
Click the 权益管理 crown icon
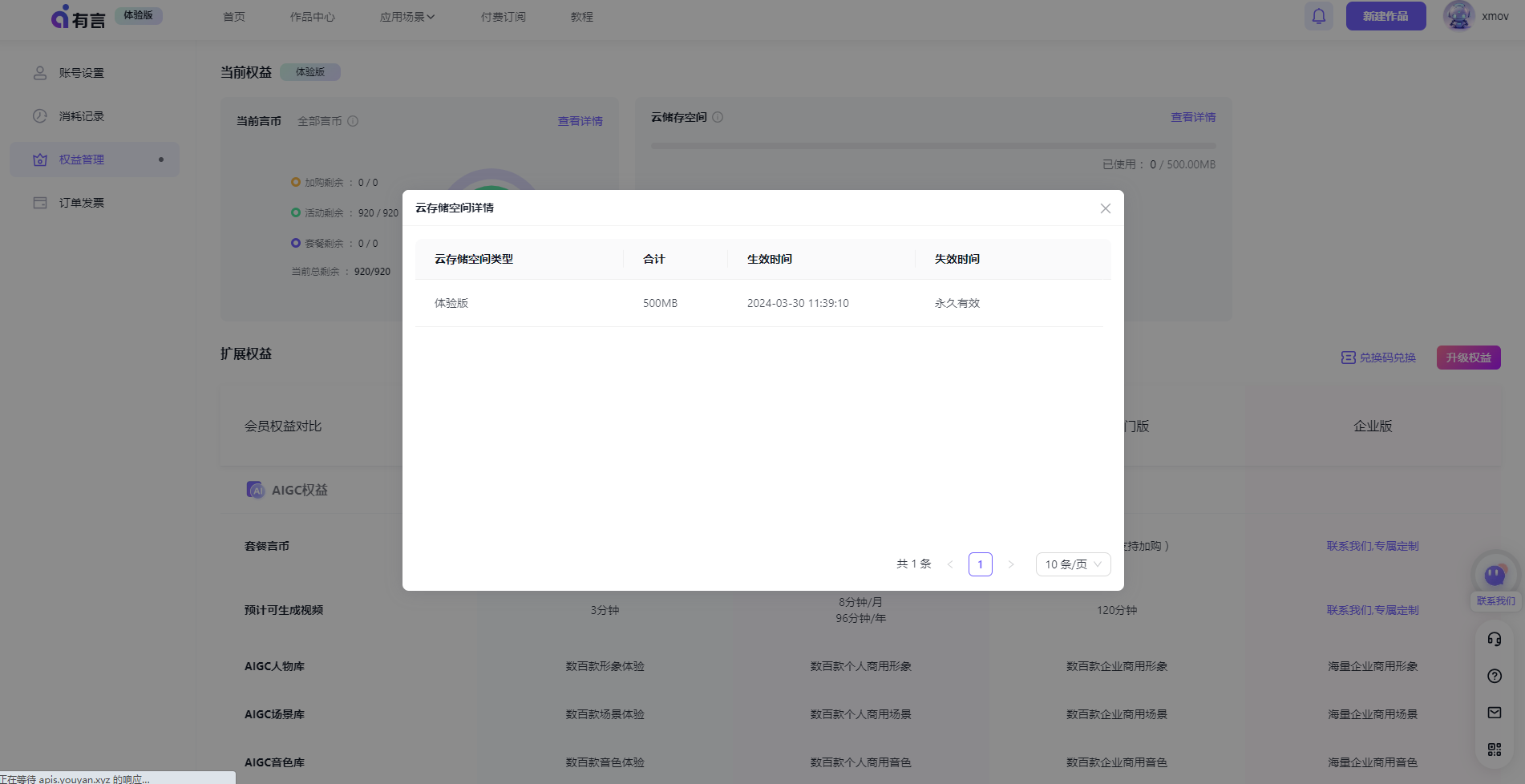click(40, 160)
